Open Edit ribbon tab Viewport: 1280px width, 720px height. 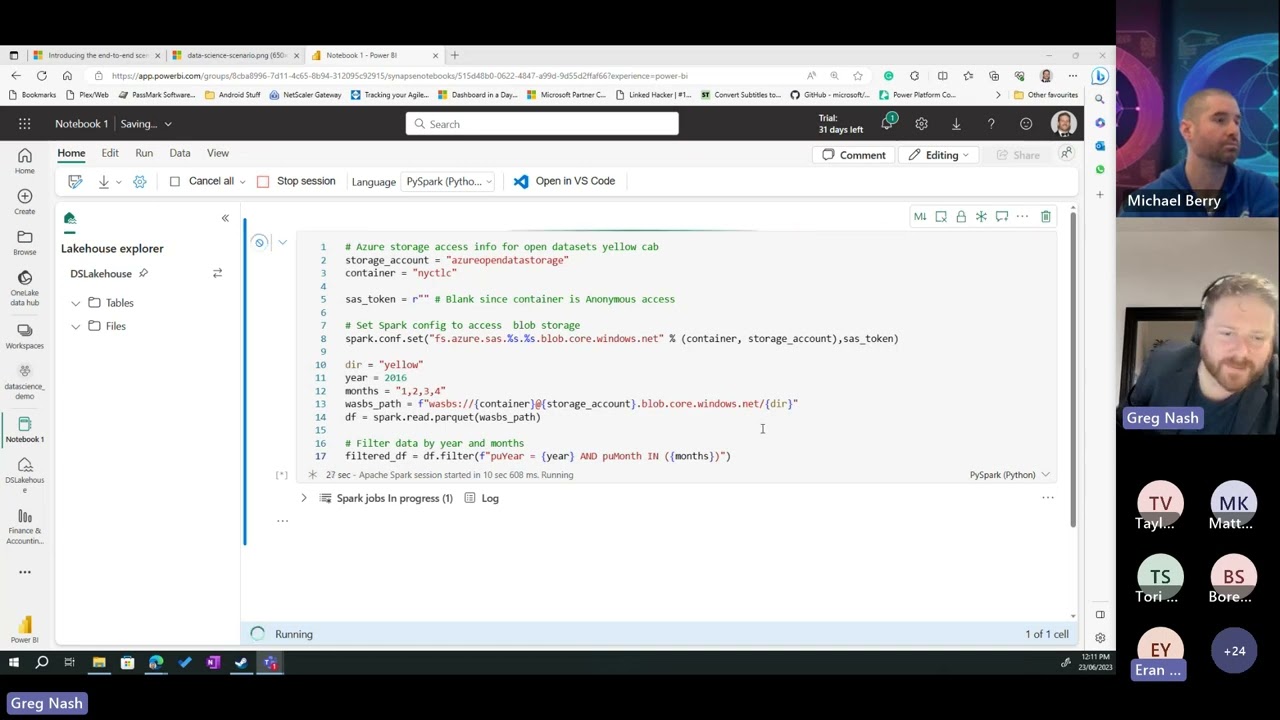[110, 153]
